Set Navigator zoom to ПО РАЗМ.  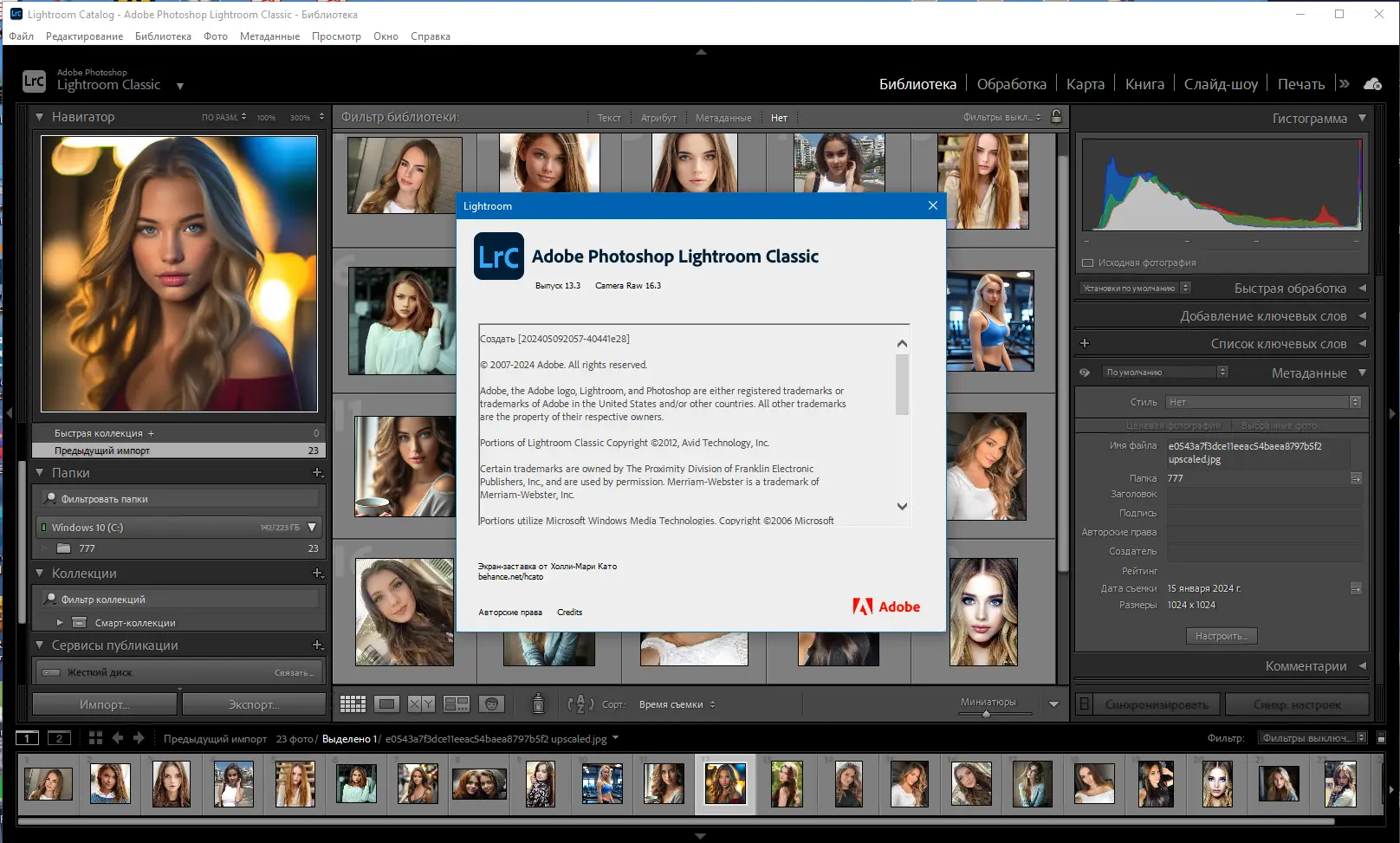point(219,117)
